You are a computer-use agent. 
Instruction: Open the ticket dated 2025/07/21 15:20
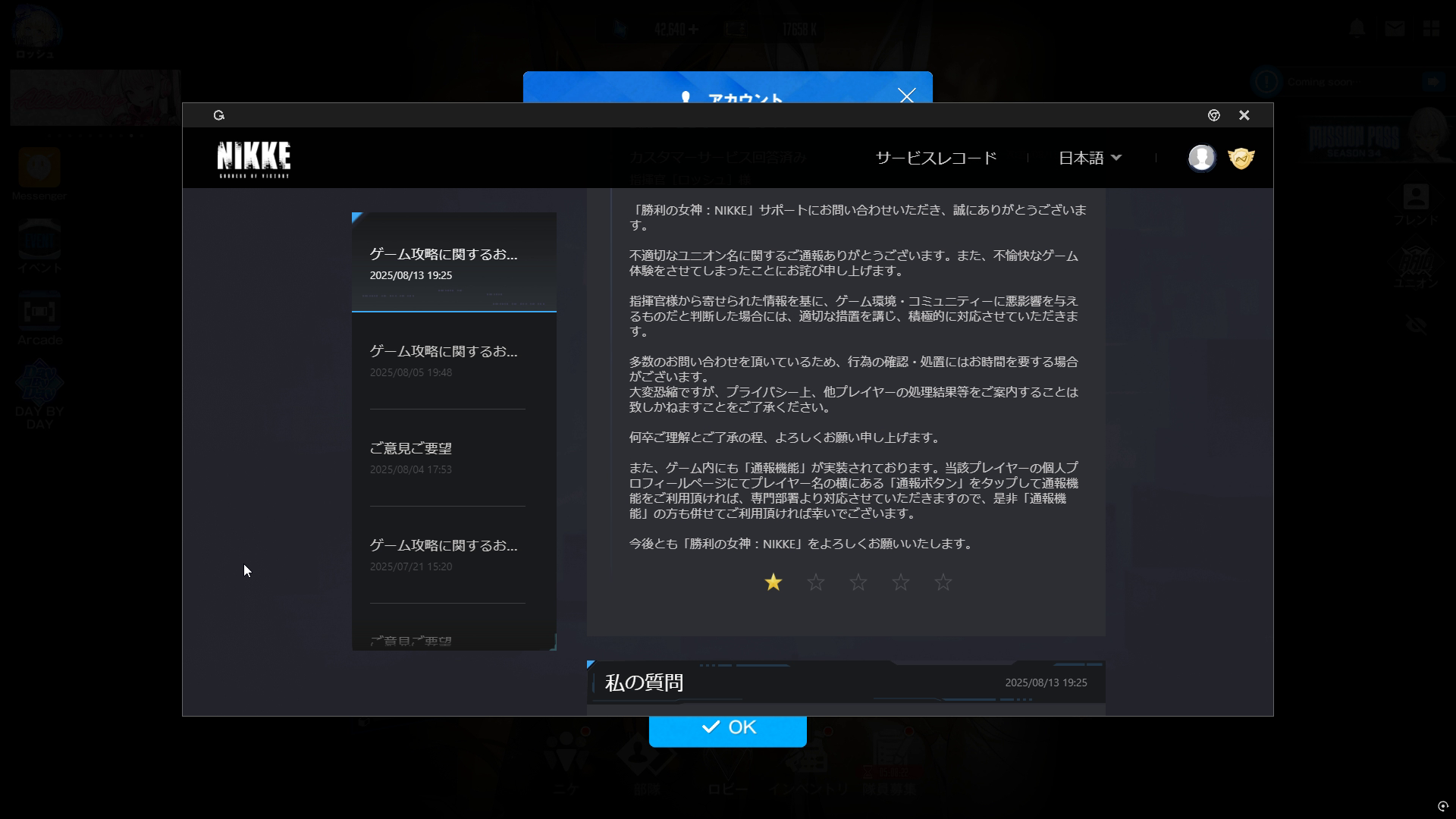pyautogui.click(x=447, y=555)
